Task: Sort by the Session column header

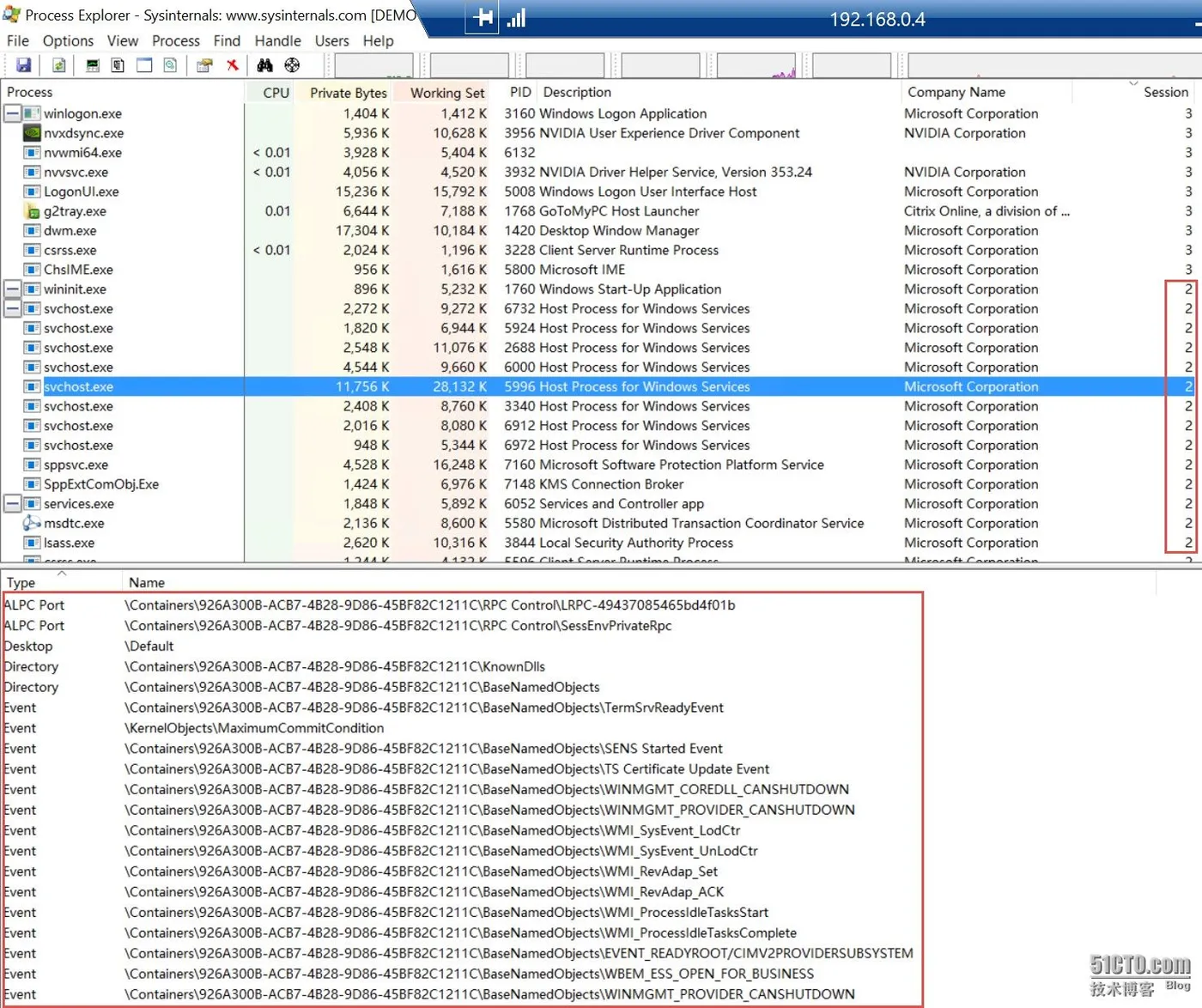Action: pos(1166,93)
